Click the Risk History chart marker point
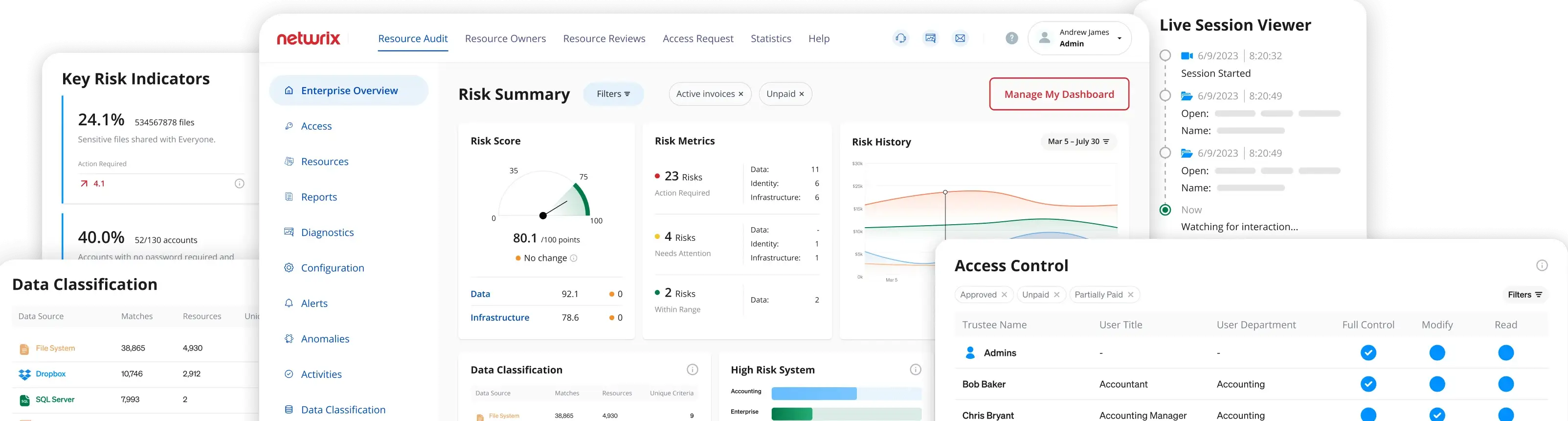Viewport: 1568px width, 421px height. pos(945,192)
